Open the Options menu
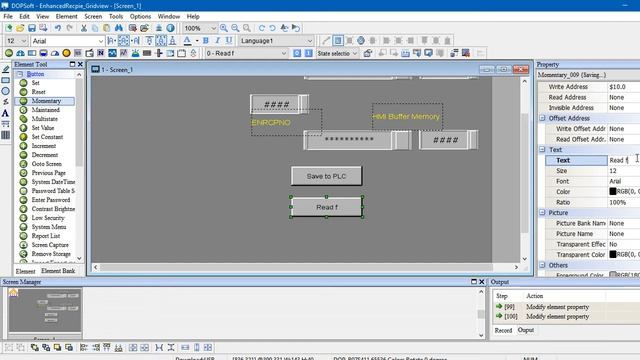 (x=140, y=16)
